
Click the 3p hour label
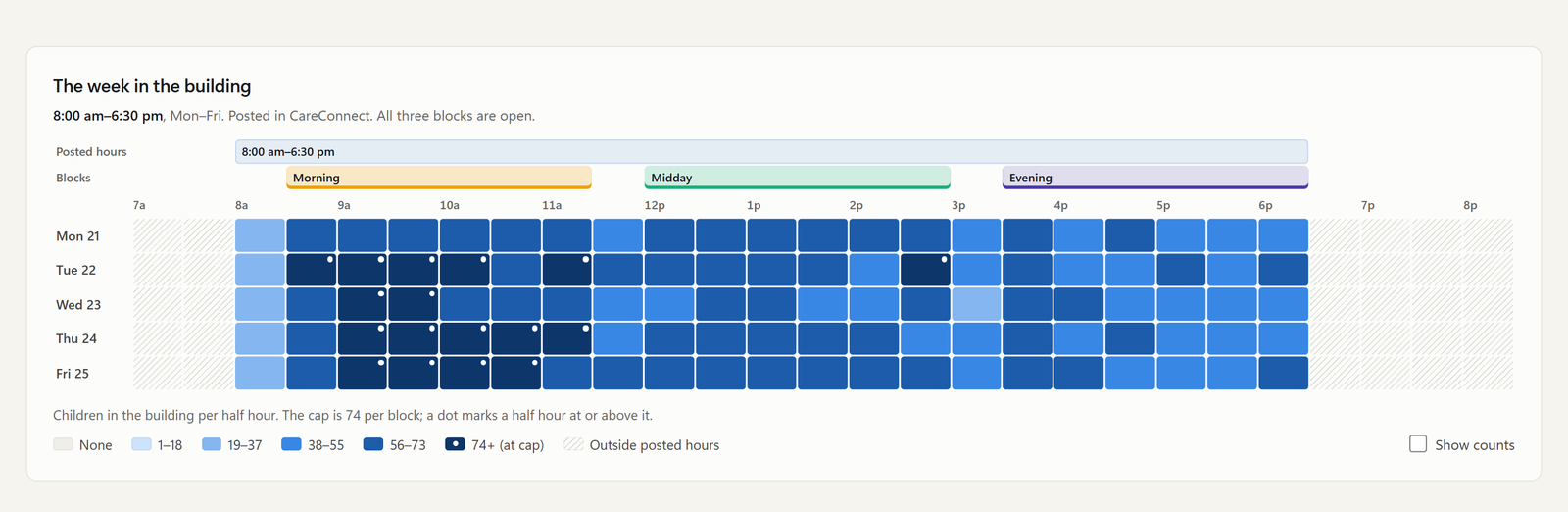click(x=958, y=205)
